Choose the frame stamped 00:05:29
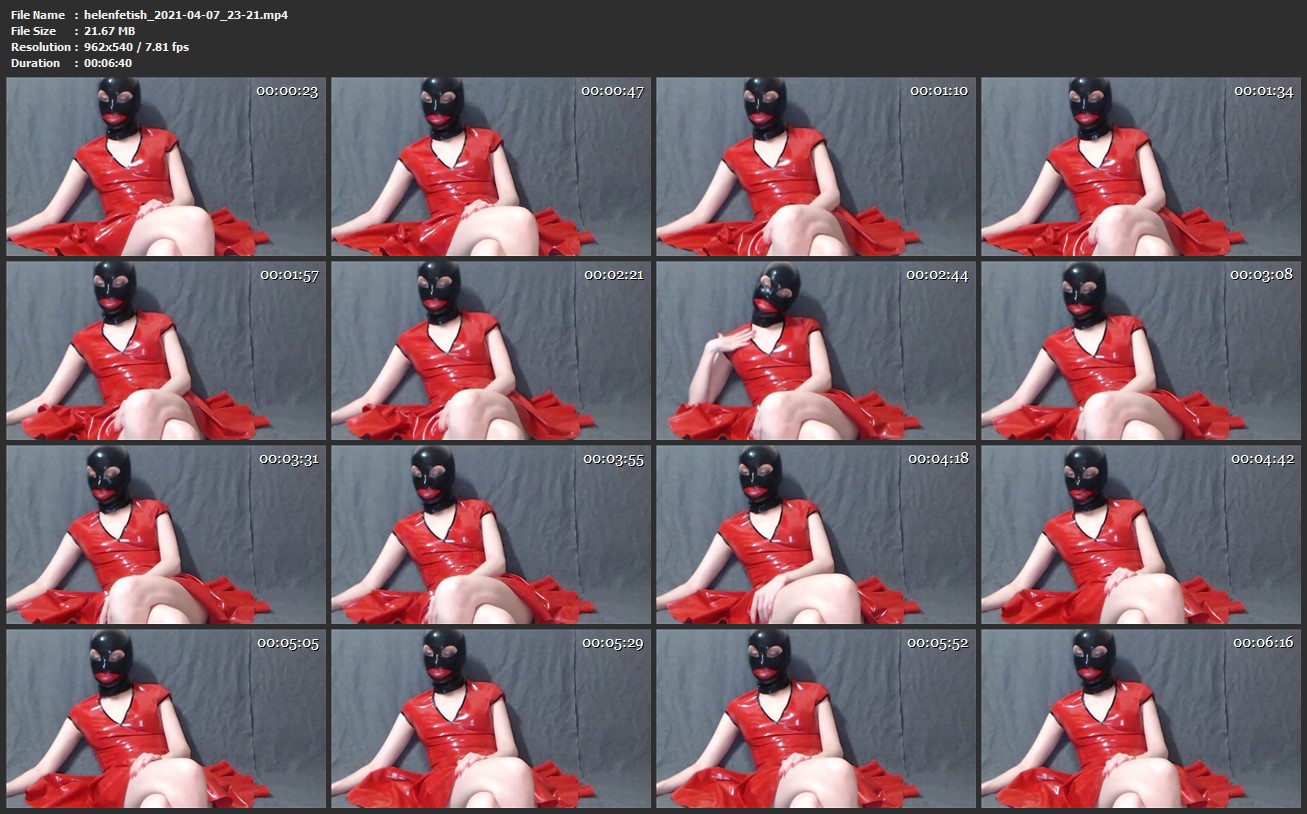The height and width of the screenshot is (814, 1307). click(x=491, y=719)
